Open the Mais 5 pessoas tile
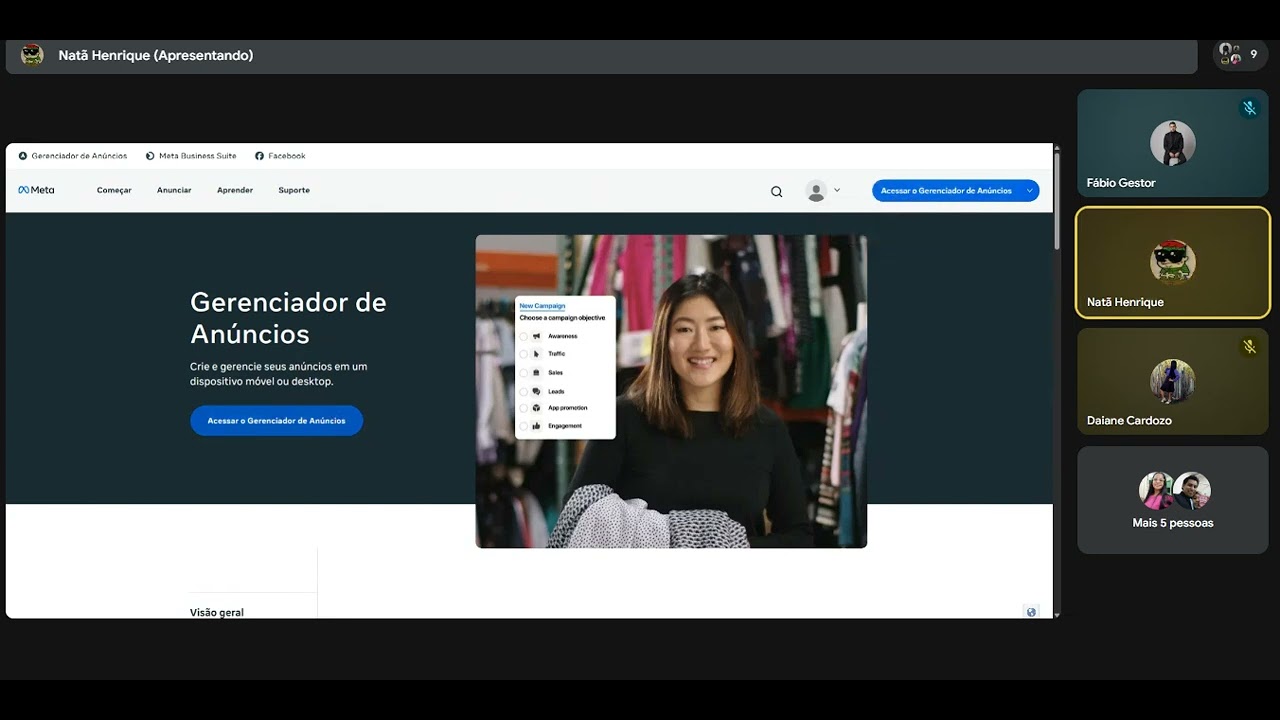1280x720 pixels. pyautogui.click(x=1173, y=500)
